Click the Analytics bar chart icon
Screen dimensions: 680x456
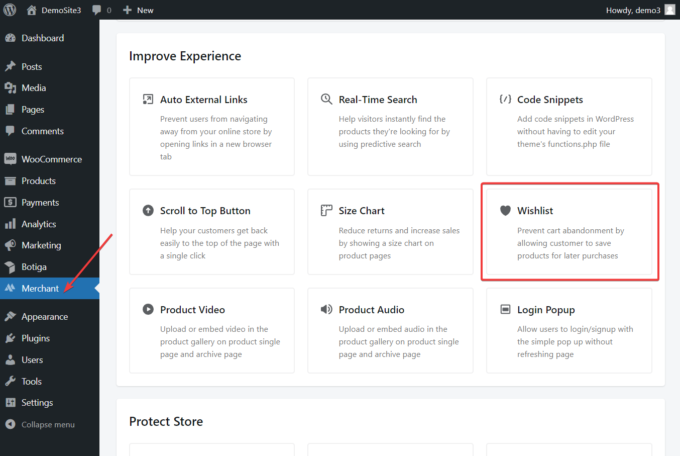(x=10, y=224)
